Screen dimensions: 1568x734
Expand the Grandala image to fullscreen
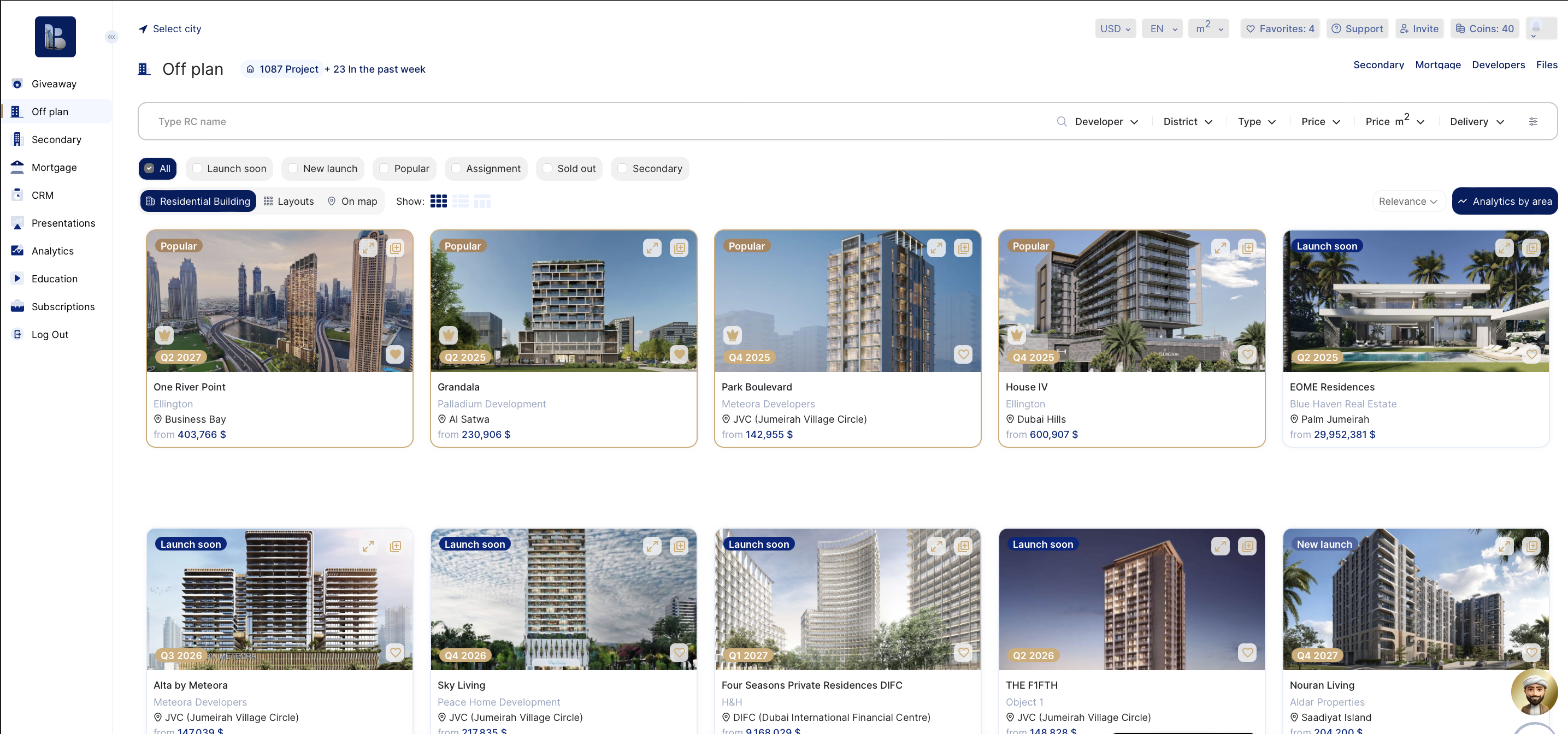coord(652,248)
